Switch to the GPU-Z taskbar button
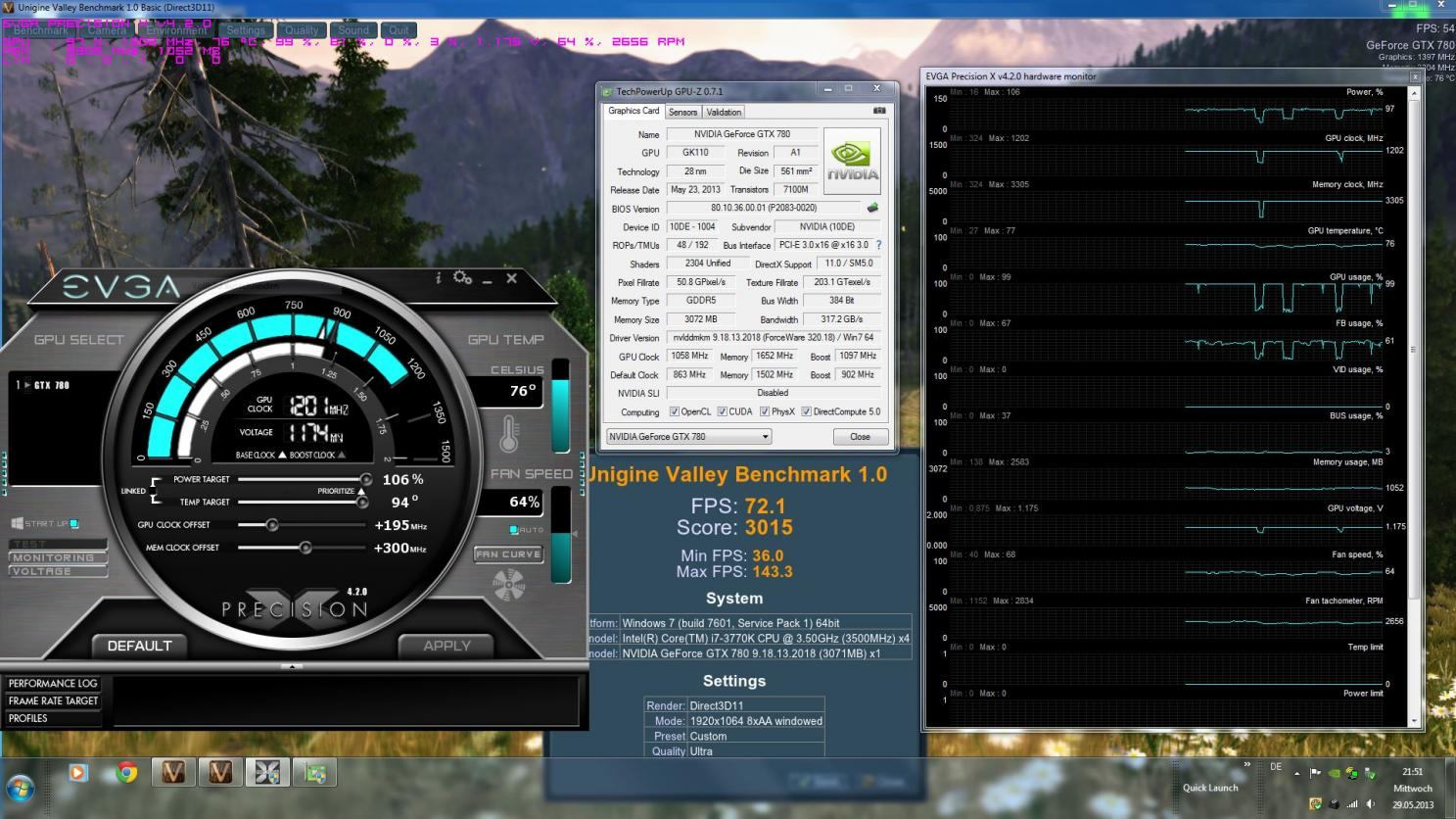This screenshot has width=1456, height=819. (x=314, y=773)
